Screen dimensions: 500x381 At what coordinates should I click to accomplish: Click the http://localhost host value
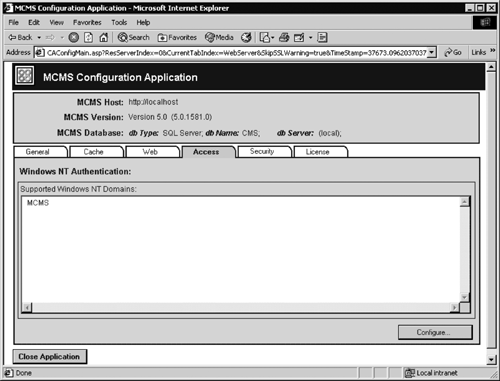pyautogui.click(x=153, y=102)
